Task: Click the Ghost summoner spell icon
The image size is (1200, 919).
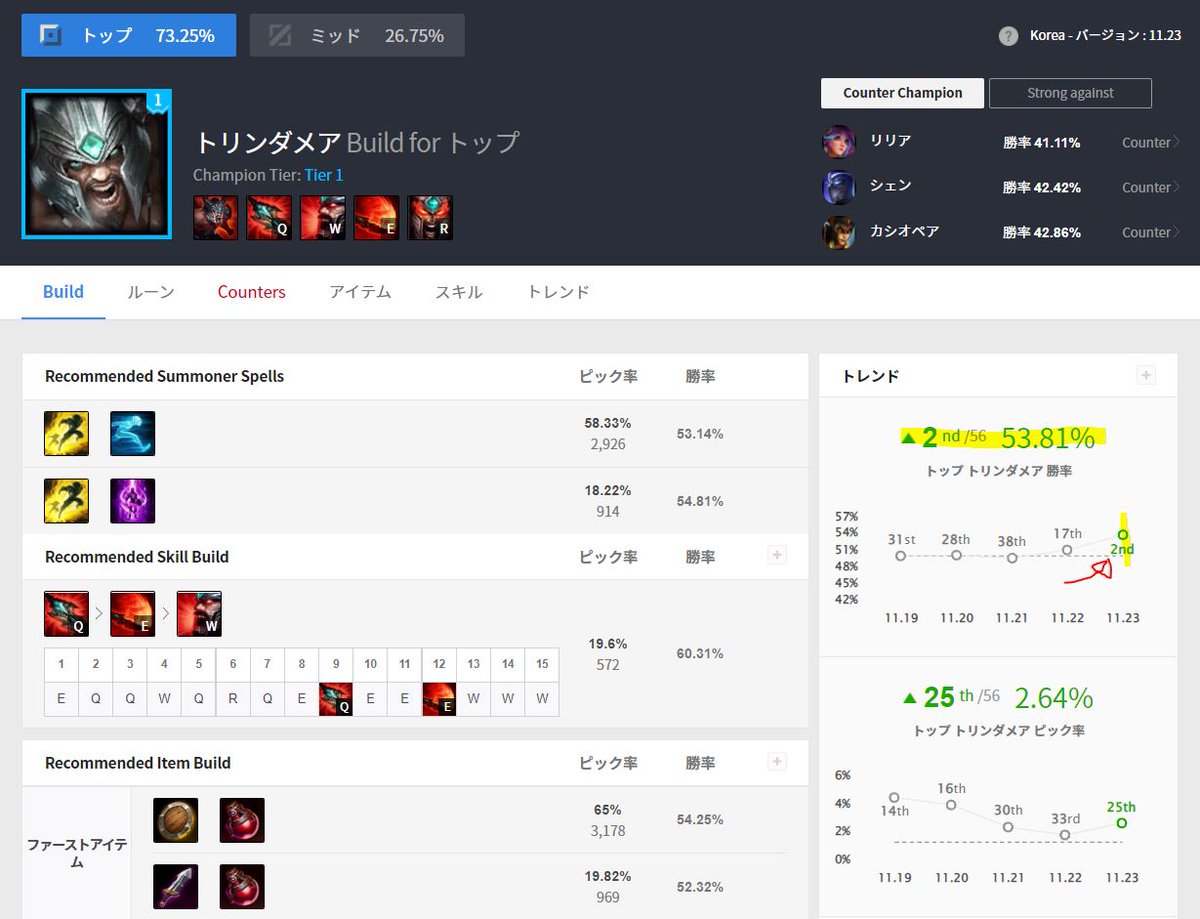Action: [x=132, y=434]
